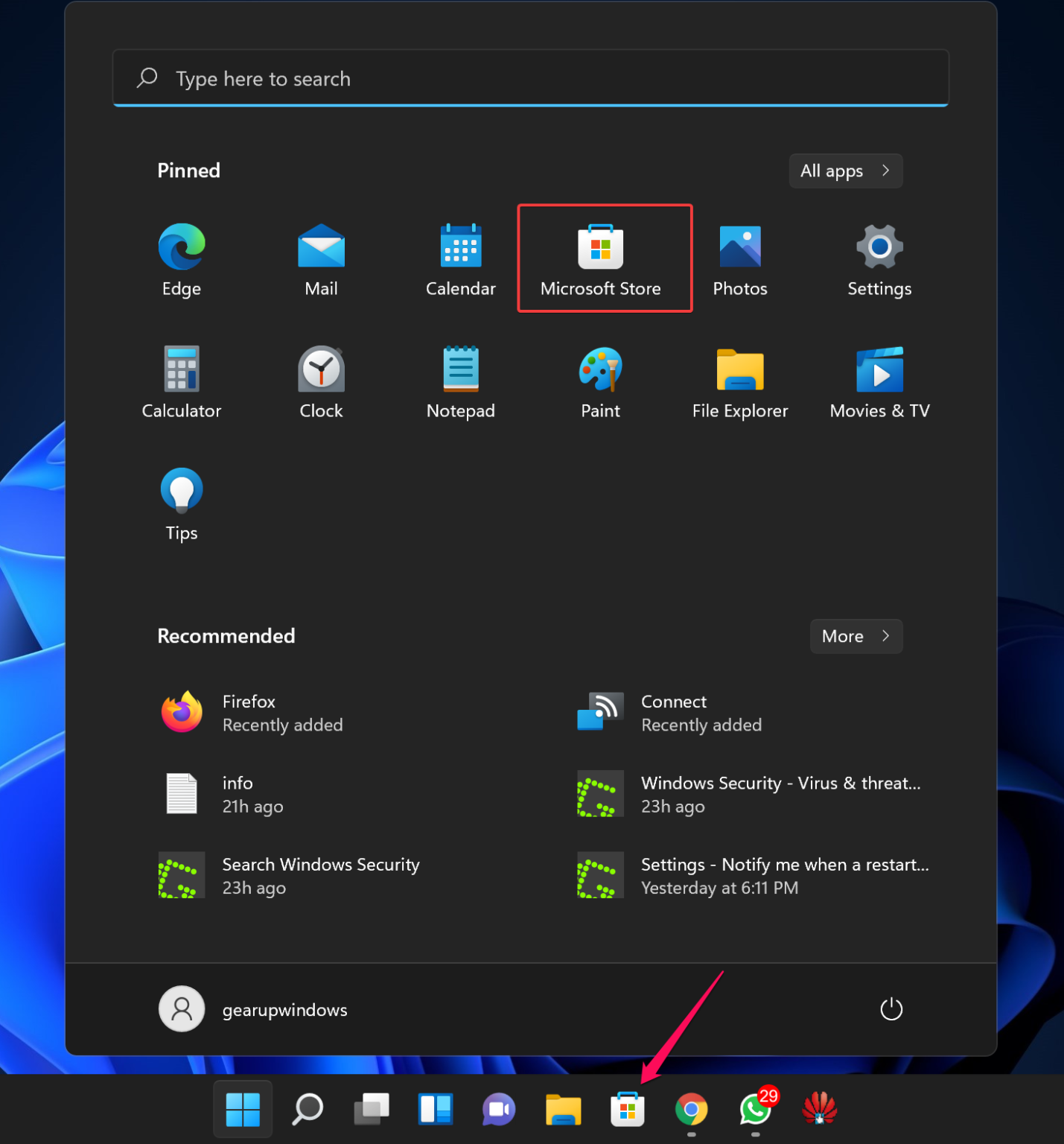Open Search from the taskbar
The image size is (1064, 1144).
[x=308, y=1110]
